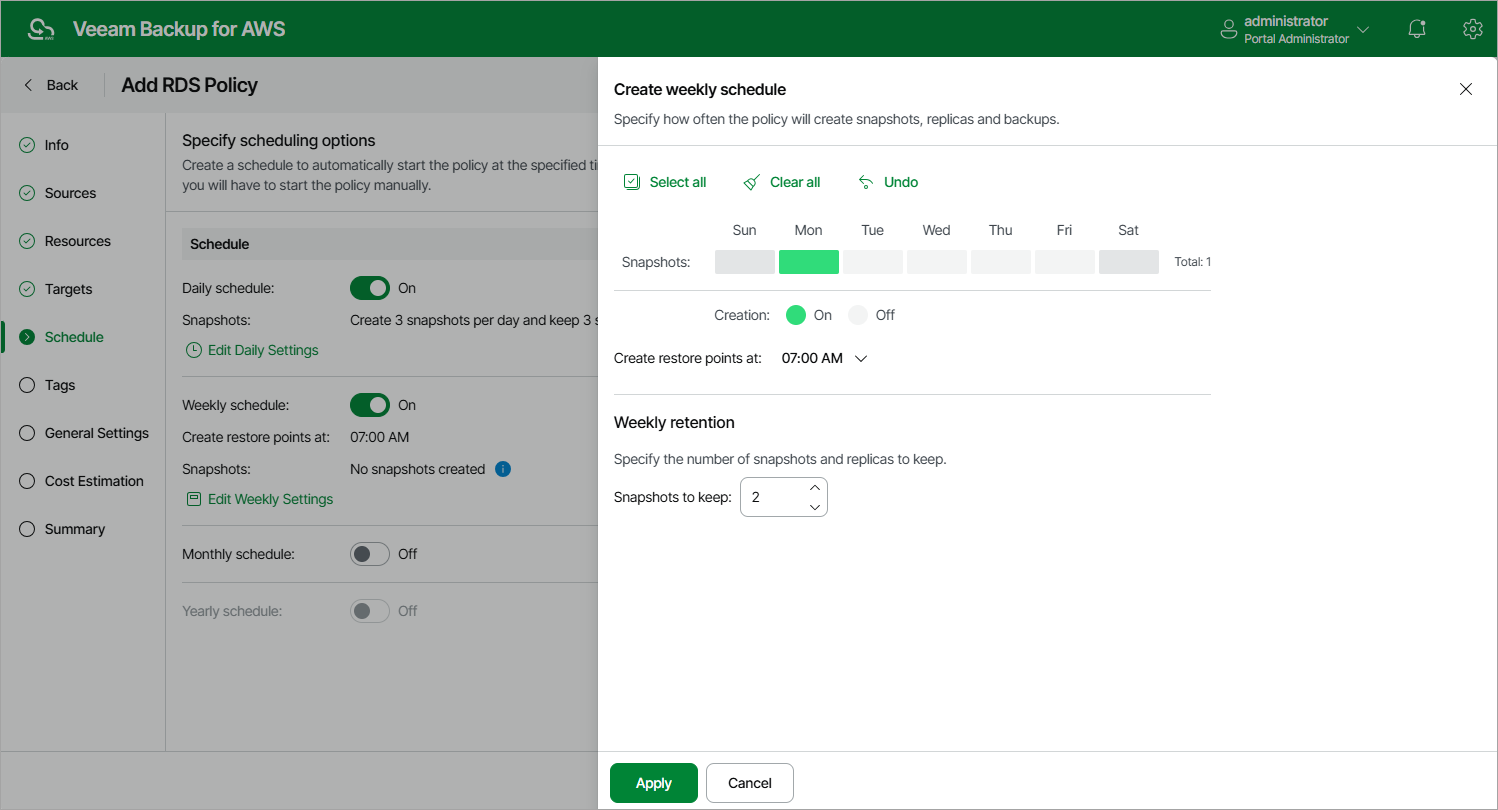
Task: Click the Back arrow button
Action: tap(51, 85)
